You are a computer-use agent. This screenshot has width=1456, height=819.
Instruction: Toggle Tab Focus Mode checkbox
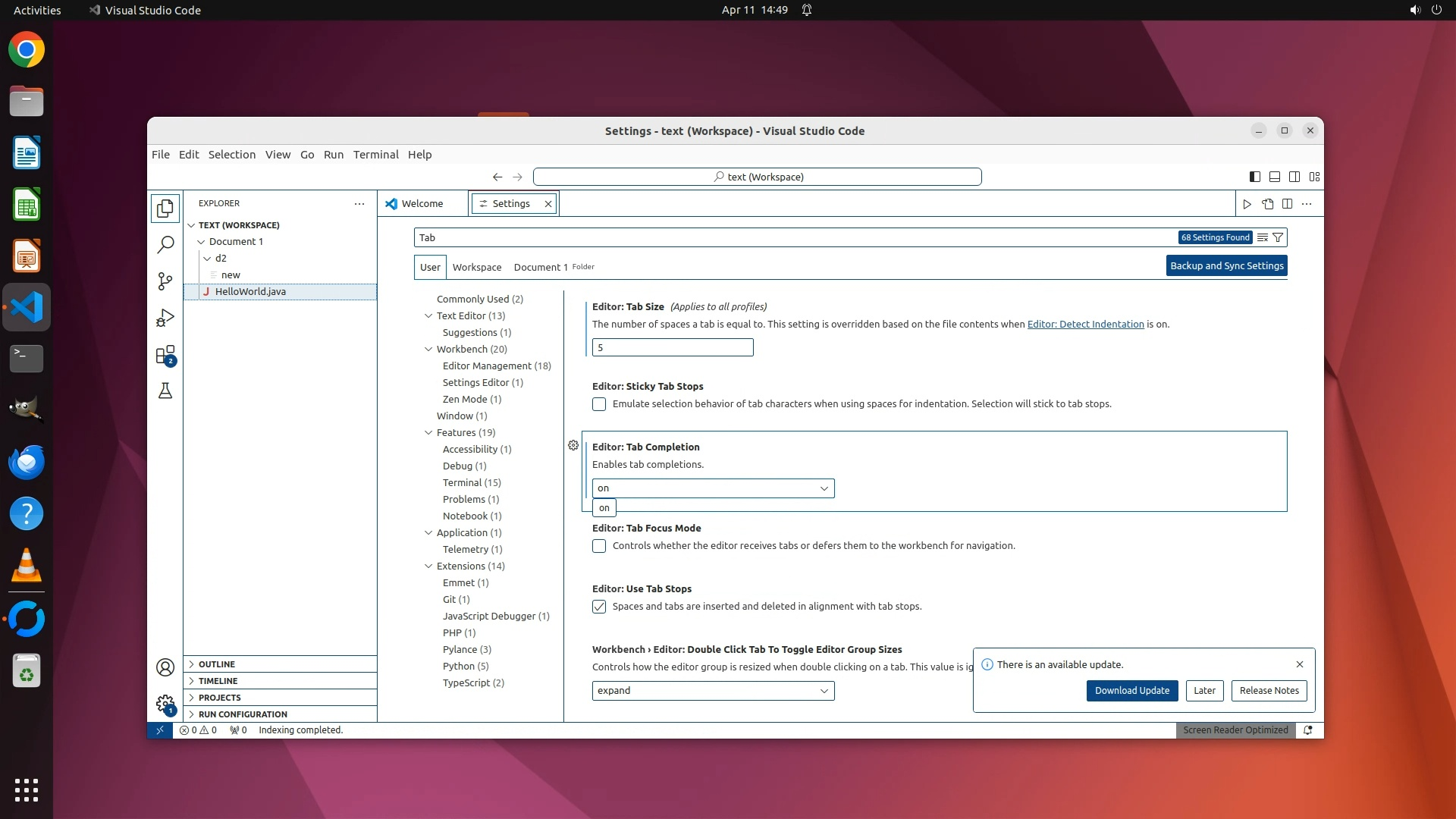click(x=599, y=546)
